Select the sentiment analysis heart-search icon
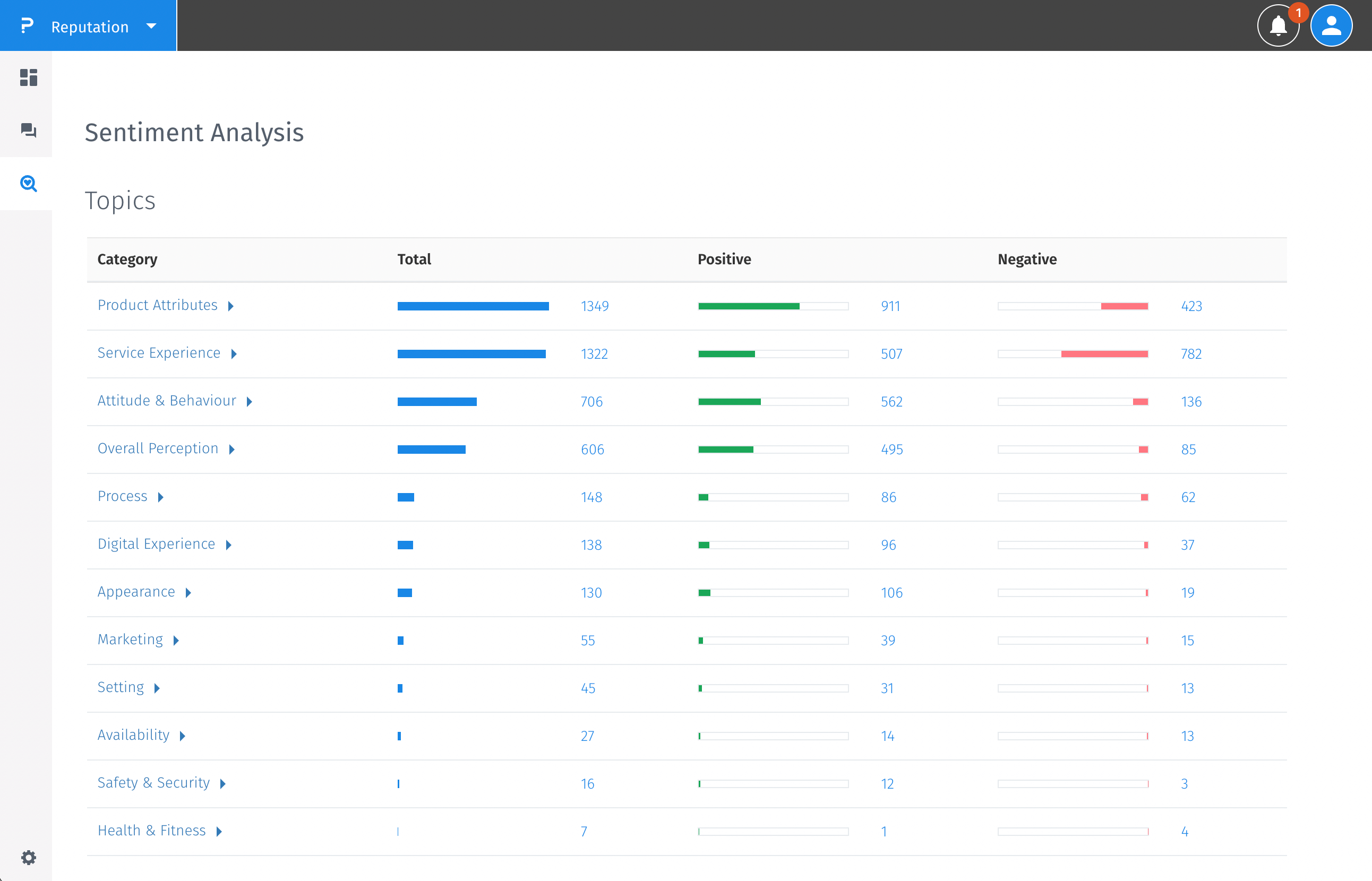This screenshot has height=881, width=1372. [x=28, y=184]
